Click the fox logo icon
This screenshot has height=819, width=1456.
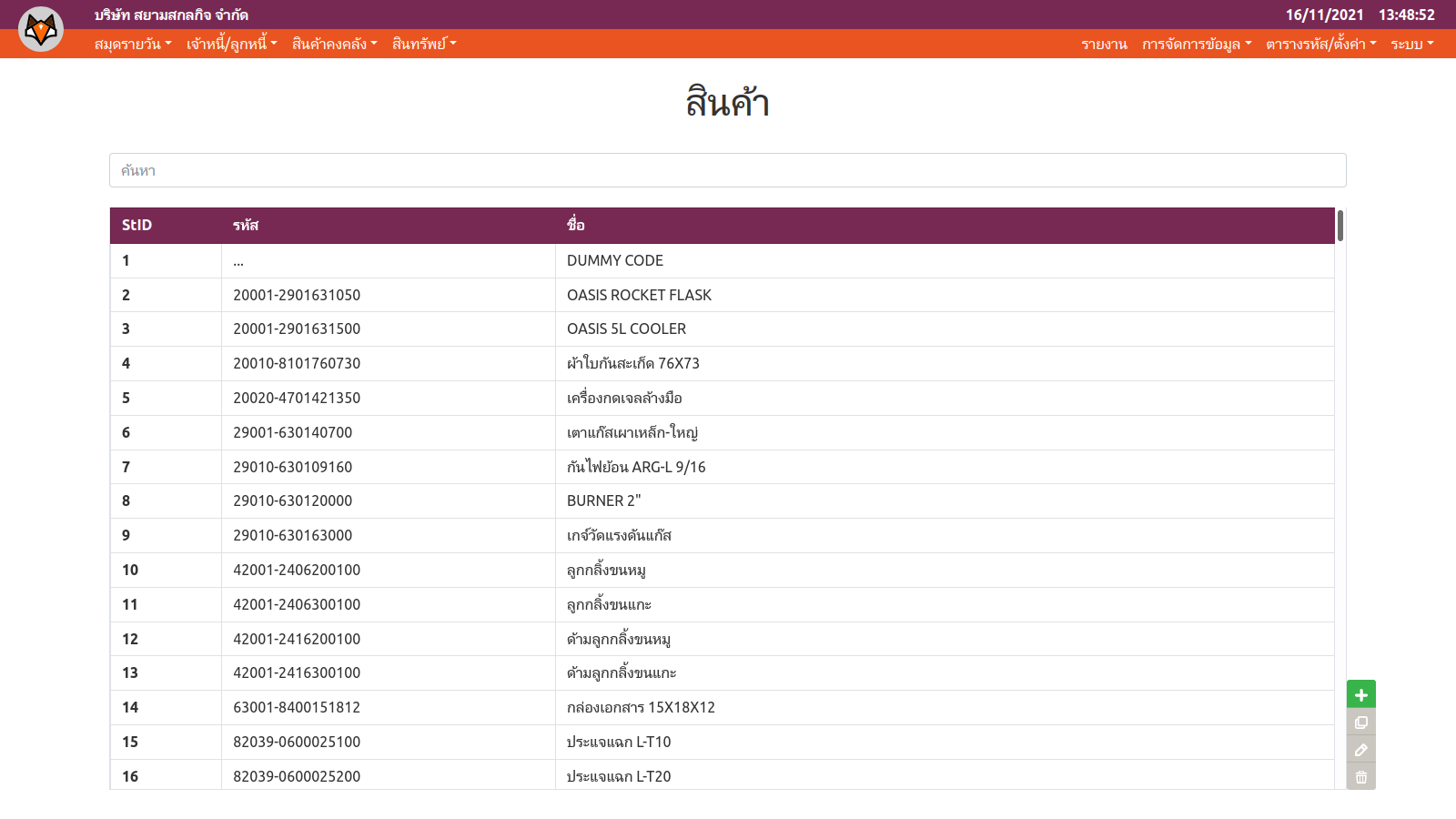click(x=41, y=29)
